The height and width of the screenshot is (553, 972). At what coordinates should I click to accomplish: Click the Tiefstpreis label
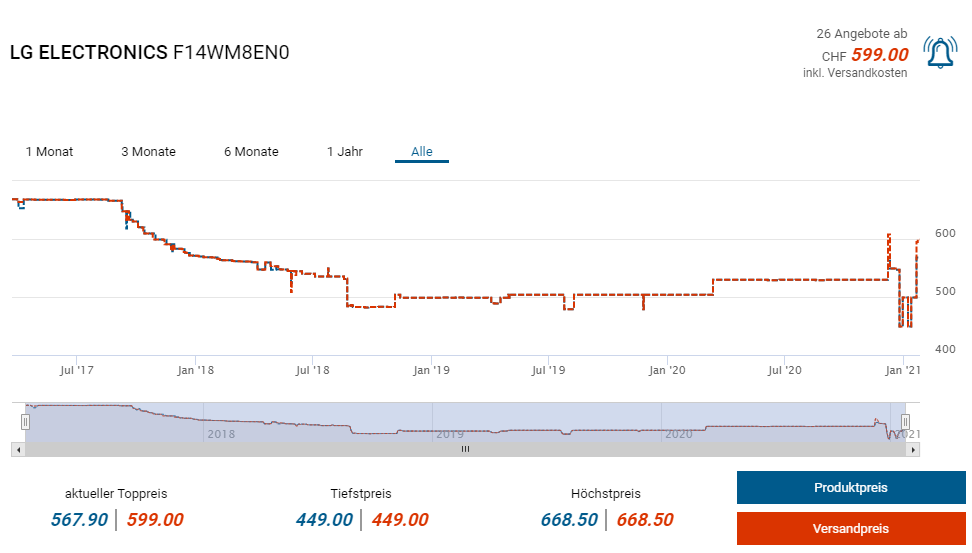pyautogui.click(x=361, y=494)
